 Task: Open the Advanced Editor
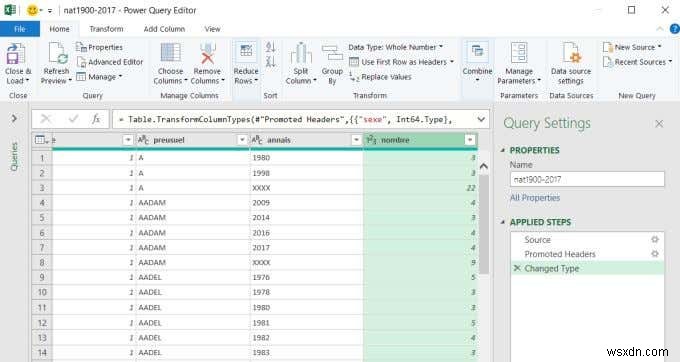[110, 62]
